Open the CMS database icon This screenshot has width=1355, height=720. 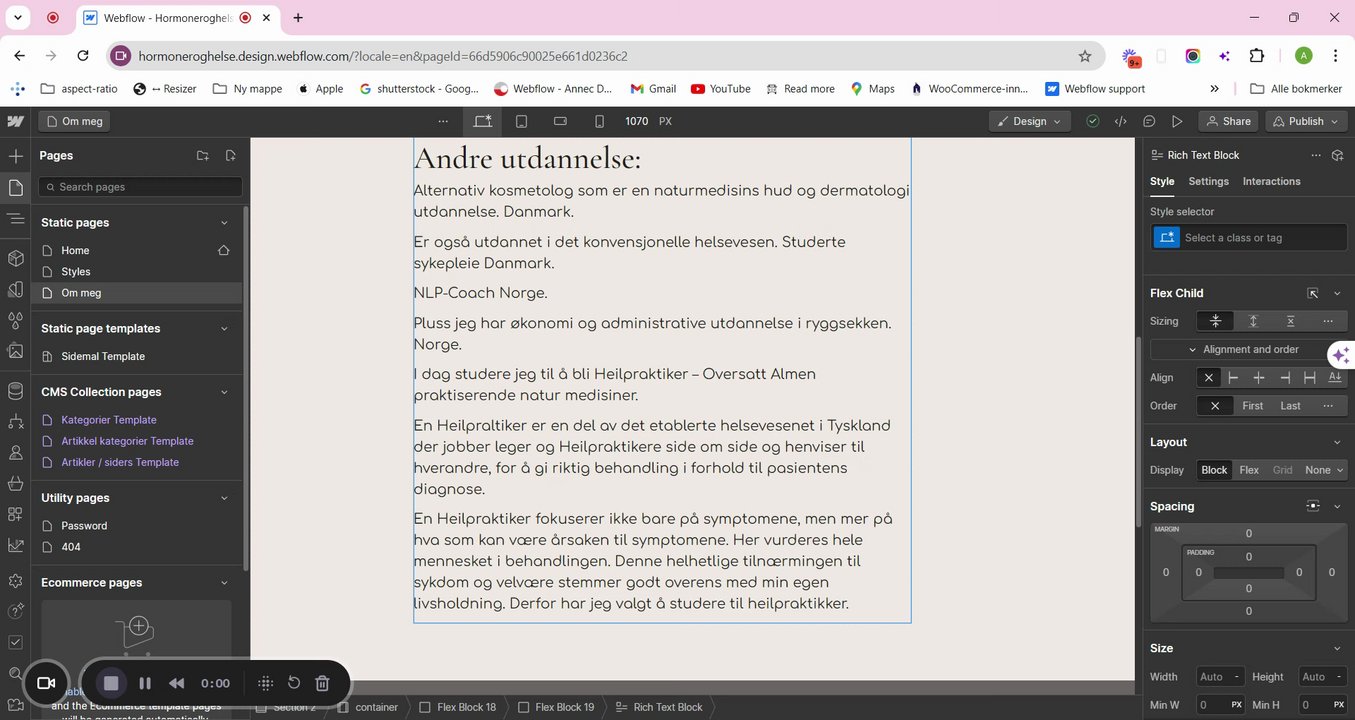click(15, 390)
